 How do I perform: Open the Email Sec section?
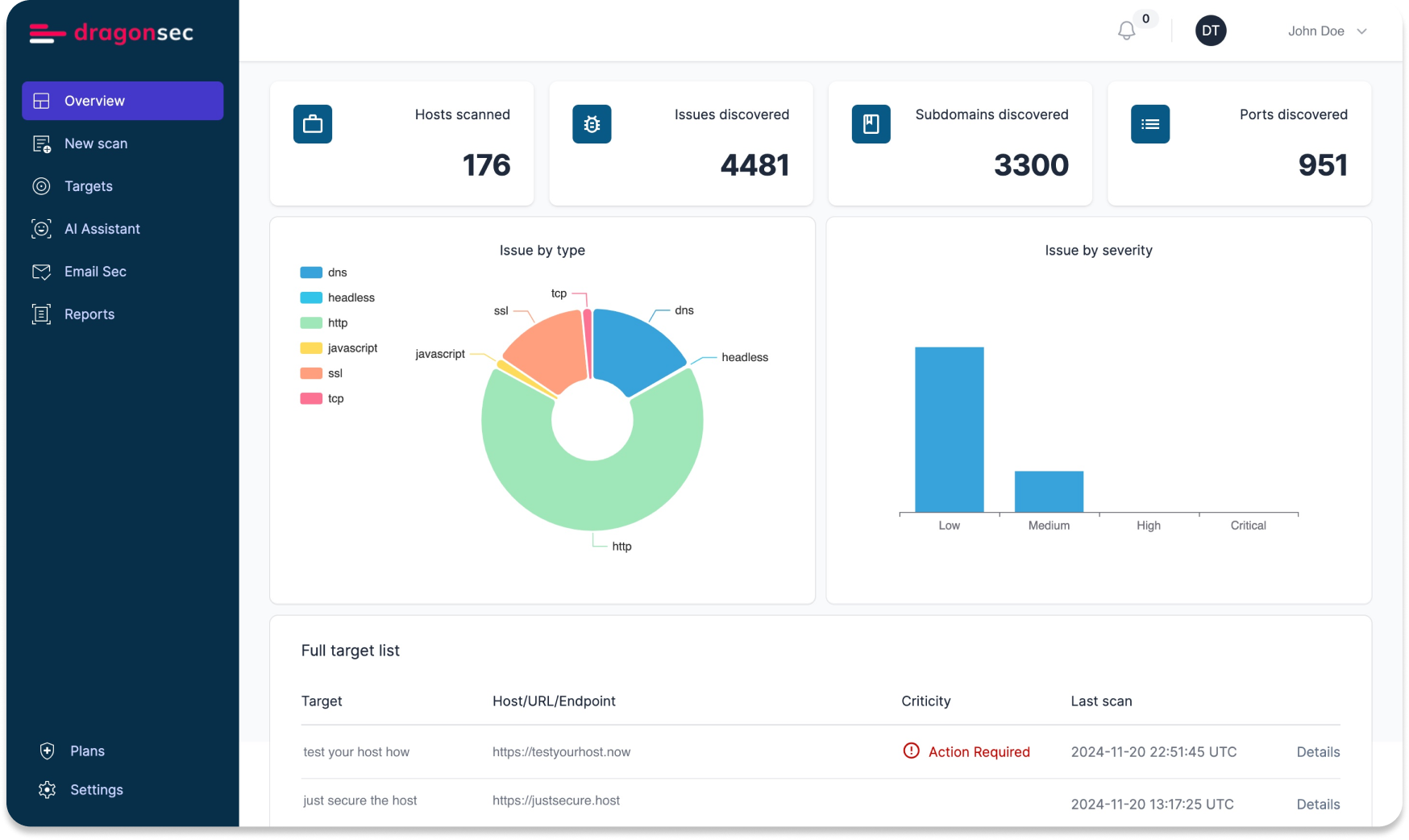95,272
